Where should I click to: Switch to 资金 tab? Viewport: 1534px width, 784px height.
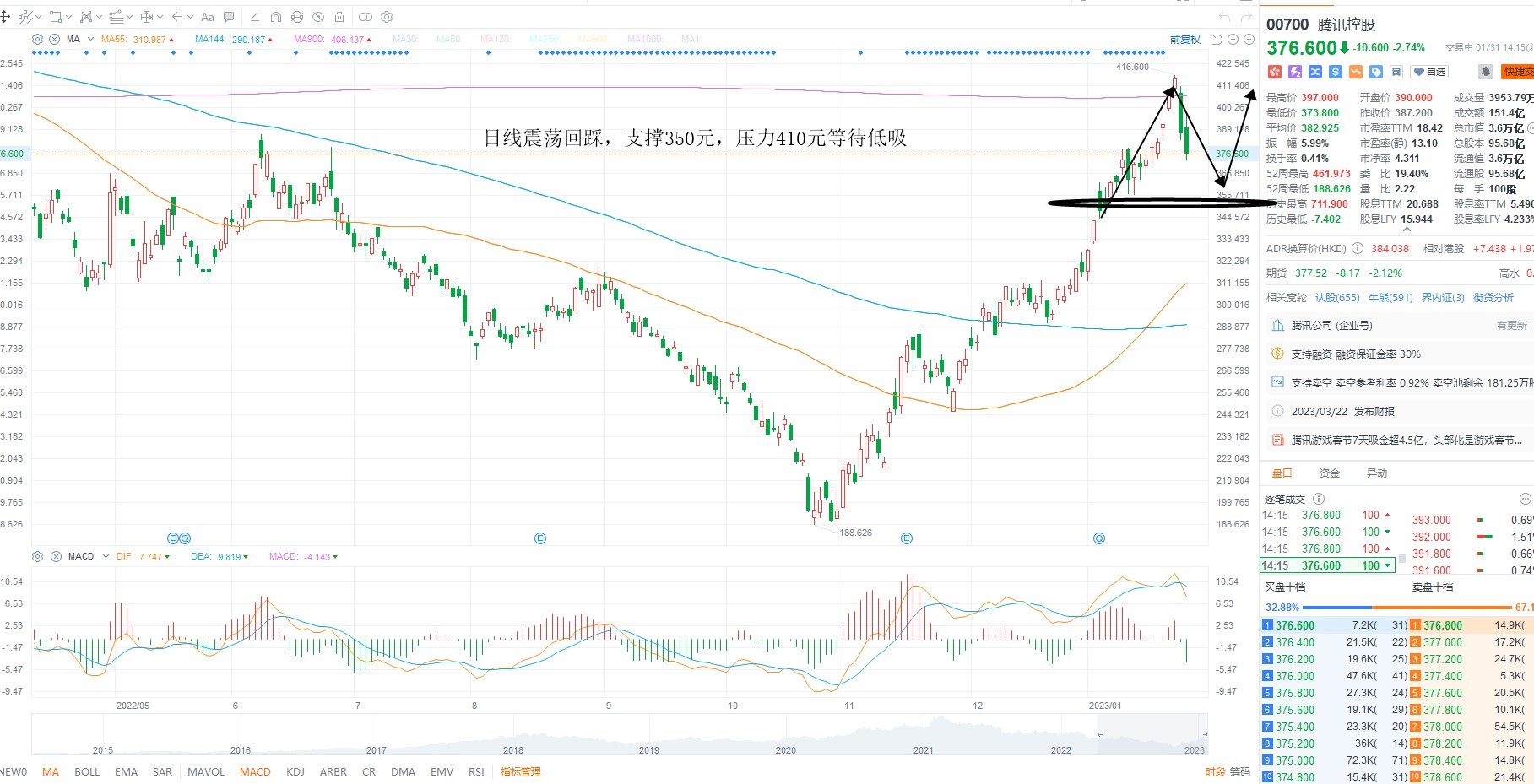pos(1330,473)
